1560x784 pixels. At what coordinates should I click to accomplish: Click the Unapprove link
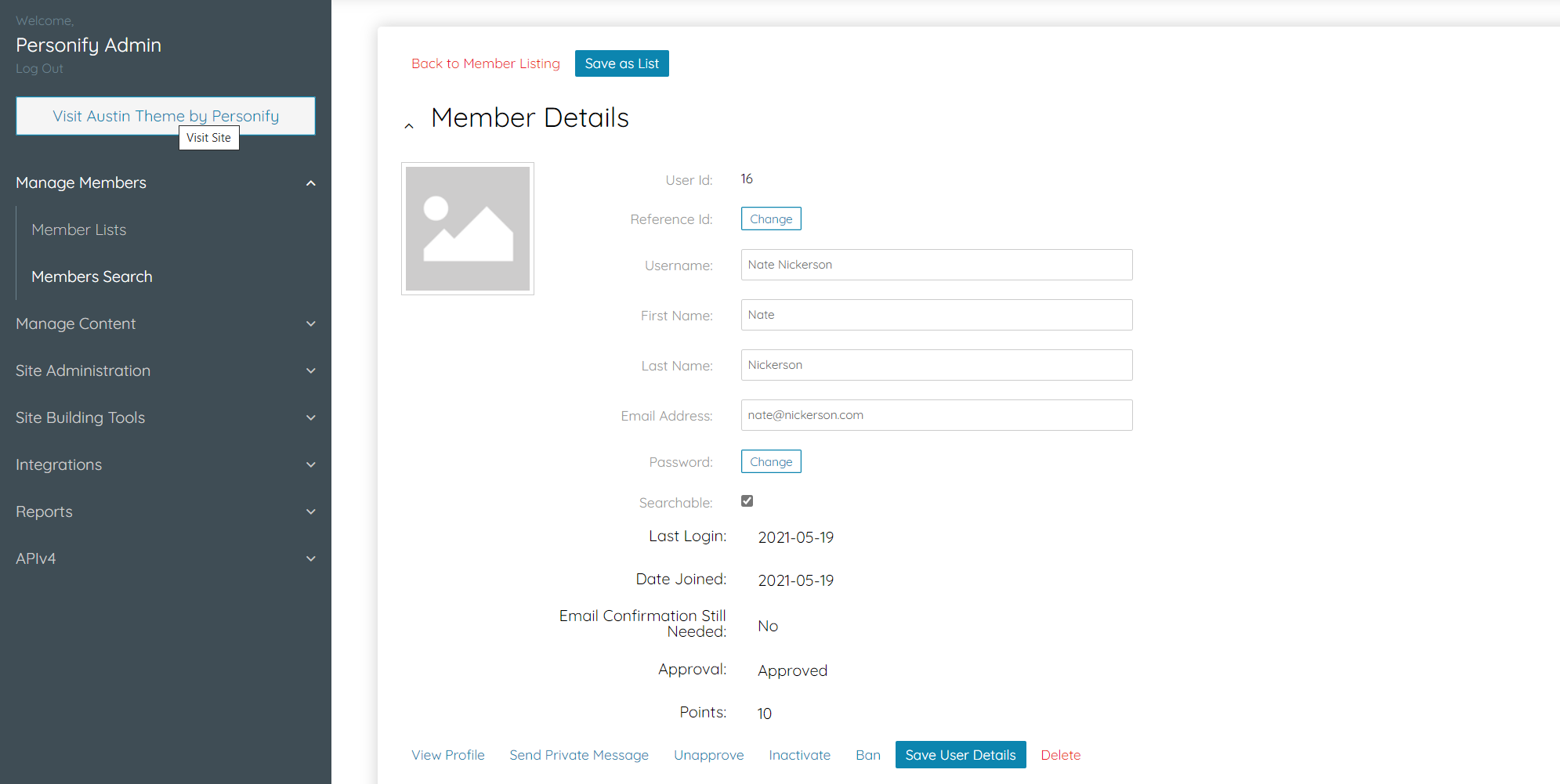[709, 755]
